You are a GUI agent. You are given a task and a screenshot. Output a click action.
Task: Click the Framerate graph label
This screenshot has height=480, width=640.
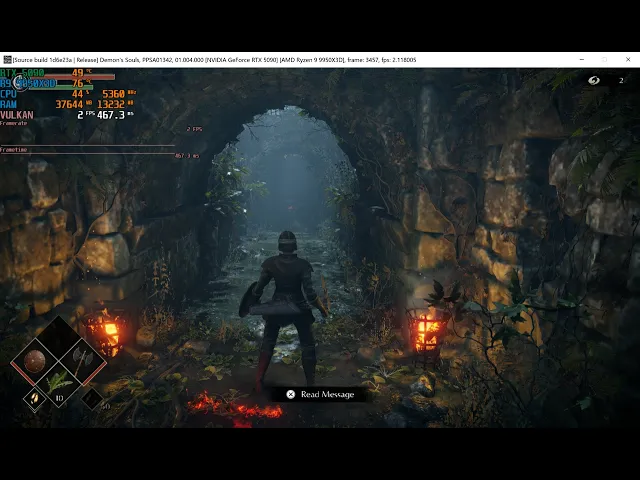coord(13,123)
